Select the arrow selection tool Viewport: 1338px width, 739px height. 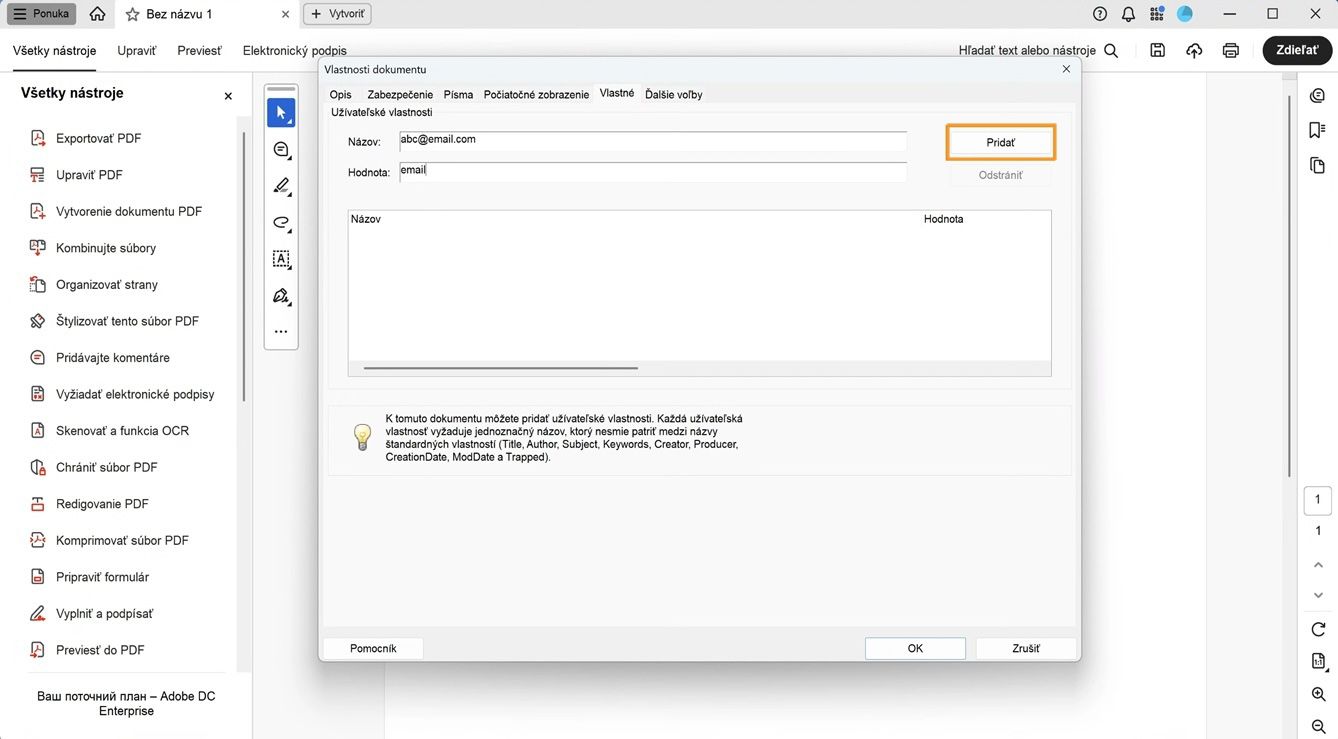click(x=281, y=113)
